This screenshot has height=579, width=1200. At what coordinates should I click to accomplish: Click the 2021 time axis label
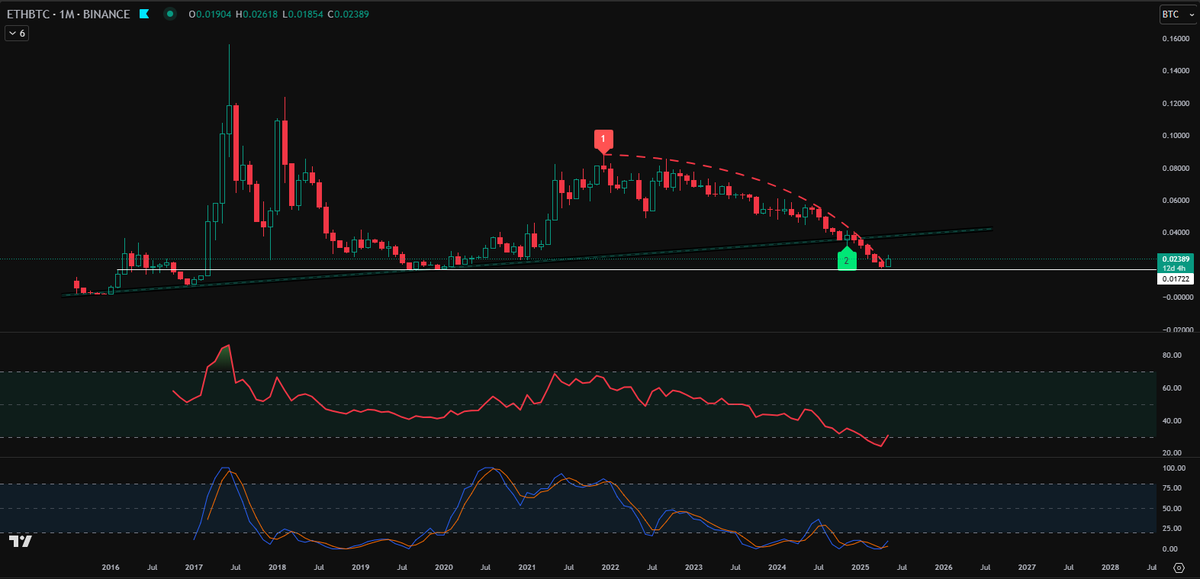pyautogui.click(x=526, y=567)
